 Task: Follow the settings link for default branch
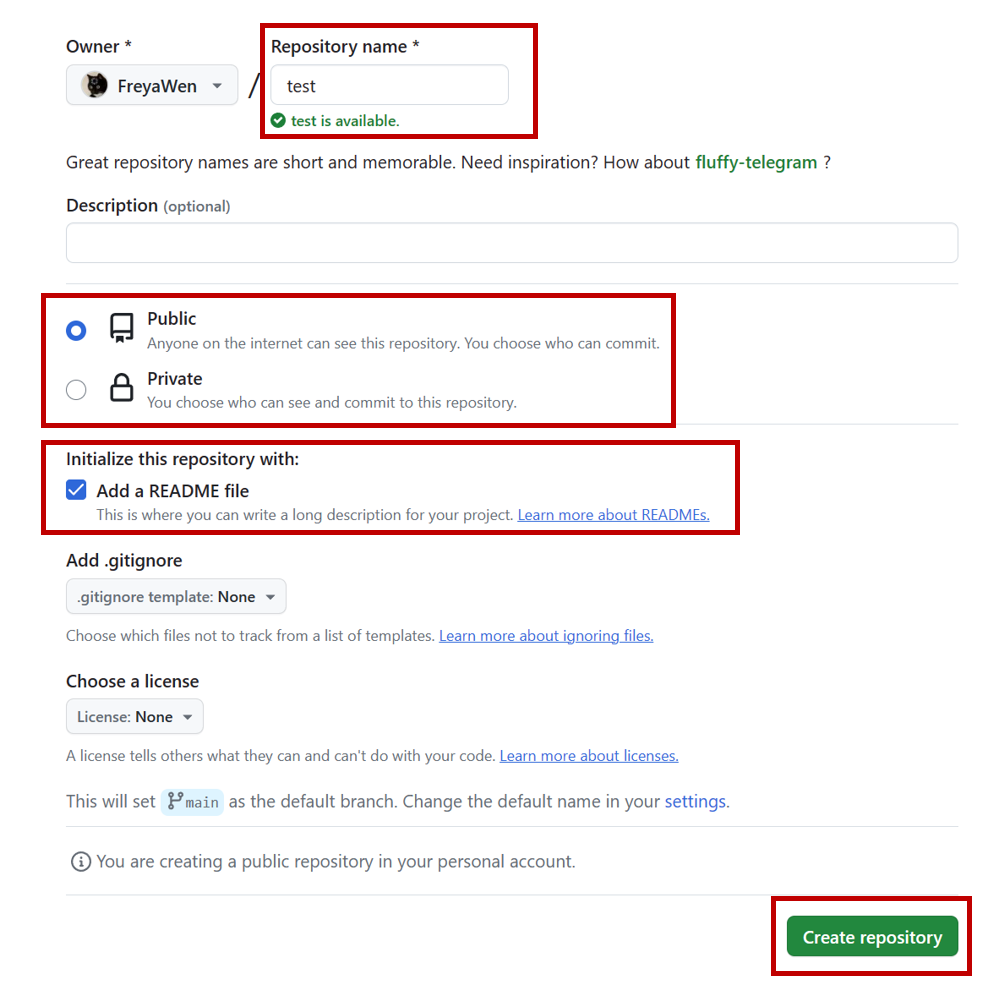click(695, 802)
